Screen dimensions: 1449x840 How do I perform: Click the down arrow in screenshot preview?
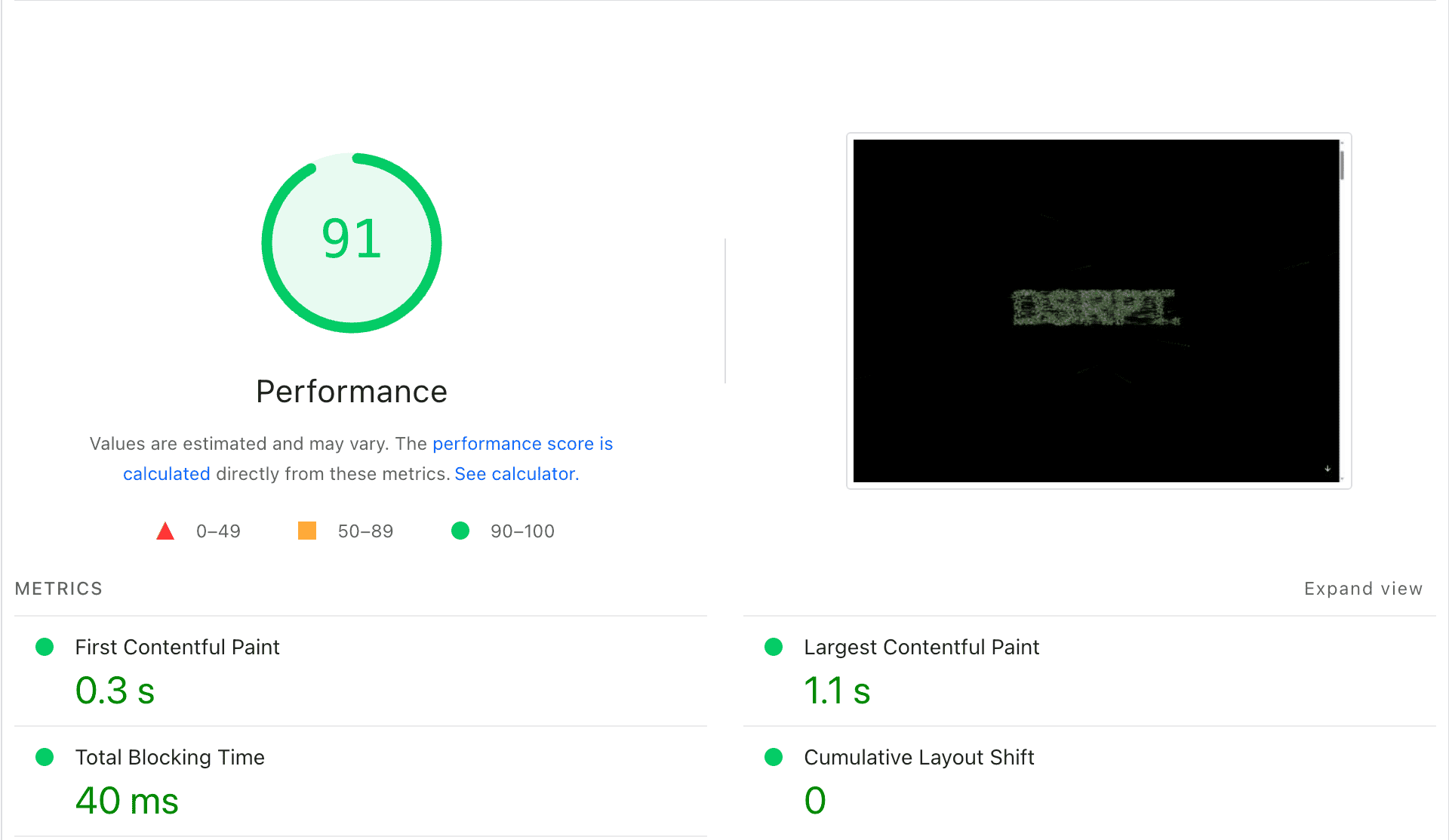coord(1327,469)
